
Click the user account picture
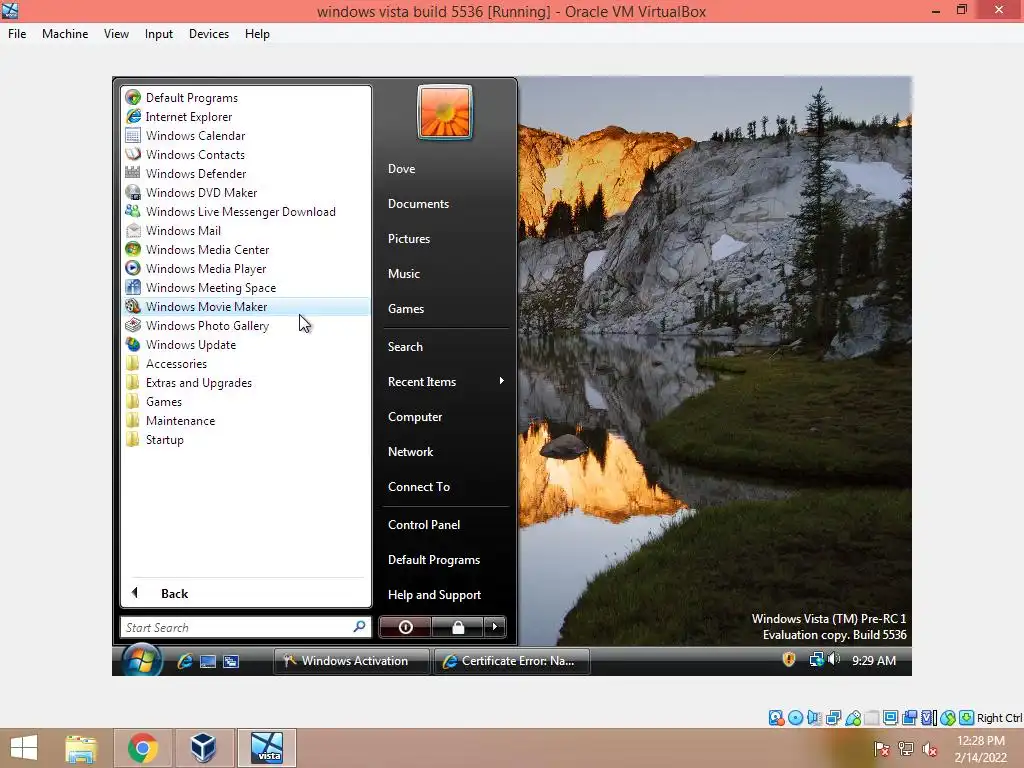(445, 112)
